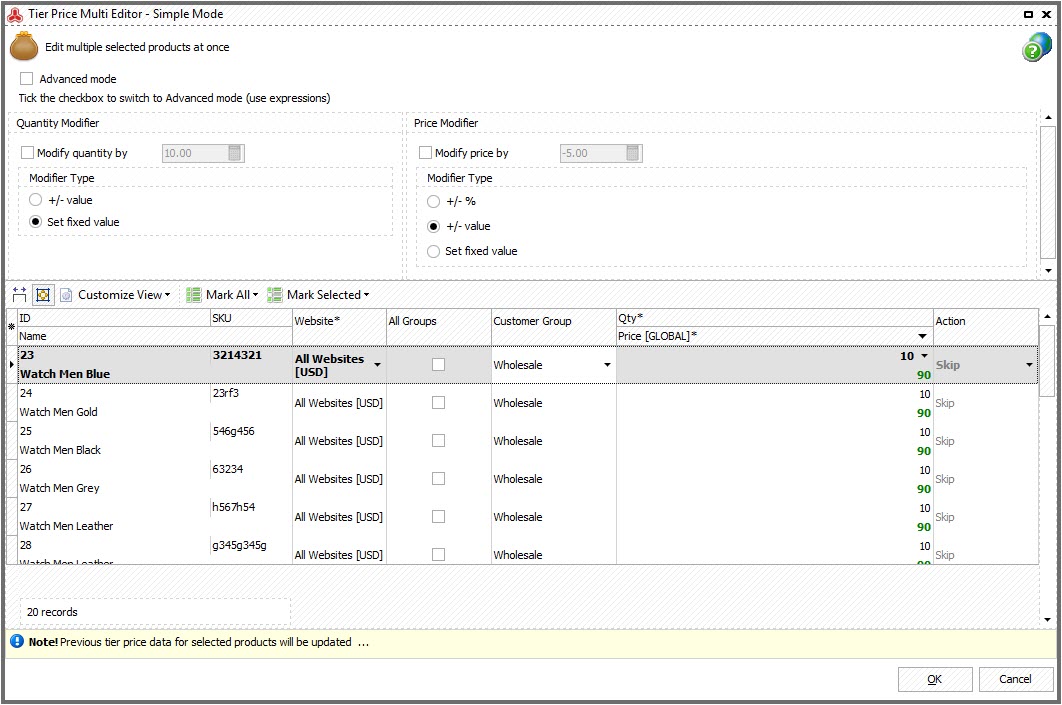The width and height of the screenshot is (1062, 705).
Task: Select price +/- value radio button
Action: click(x=433, y=226)
